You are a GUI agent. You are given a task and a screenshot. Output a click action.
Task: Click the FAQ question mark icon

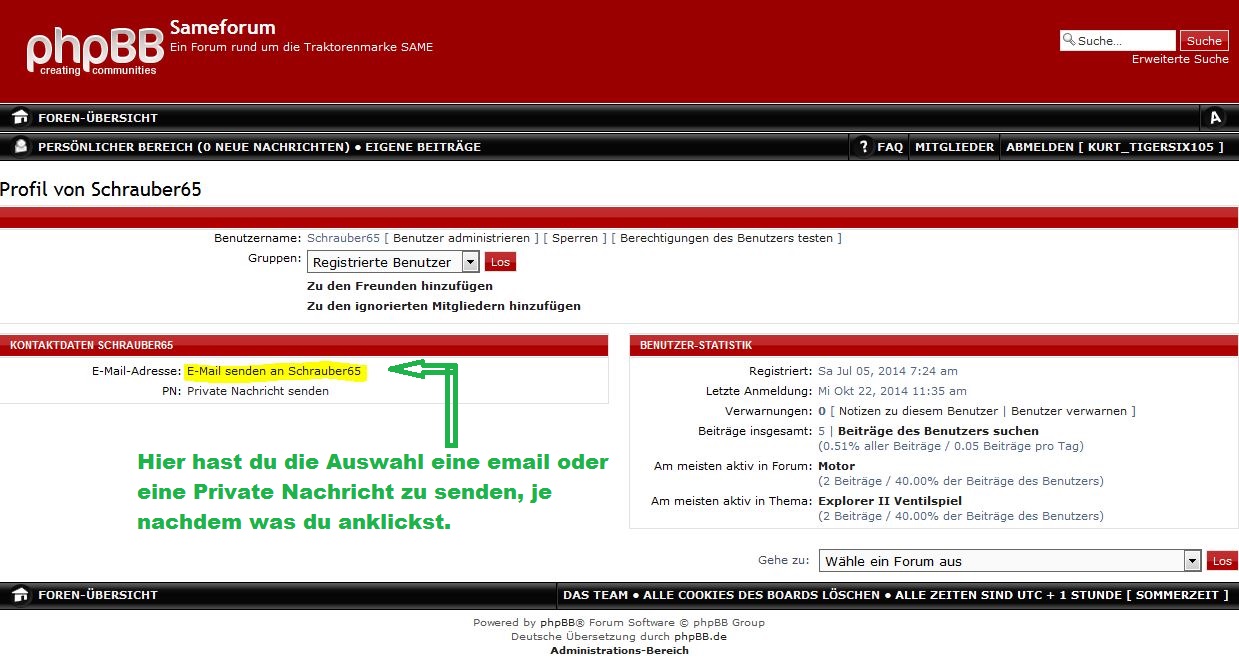click(x=864, y=147)
